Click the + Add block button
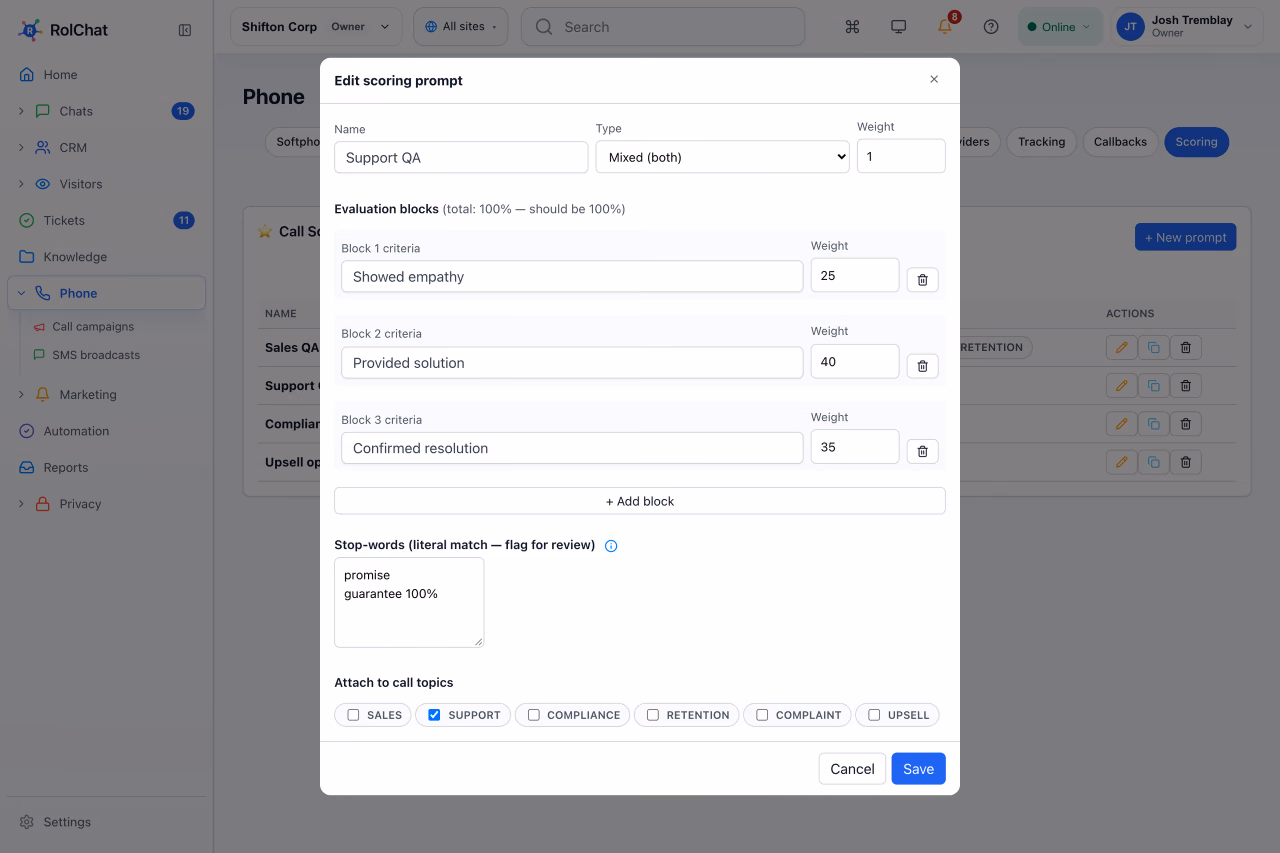The image size is (1280, 853). (x=640, y=501)
